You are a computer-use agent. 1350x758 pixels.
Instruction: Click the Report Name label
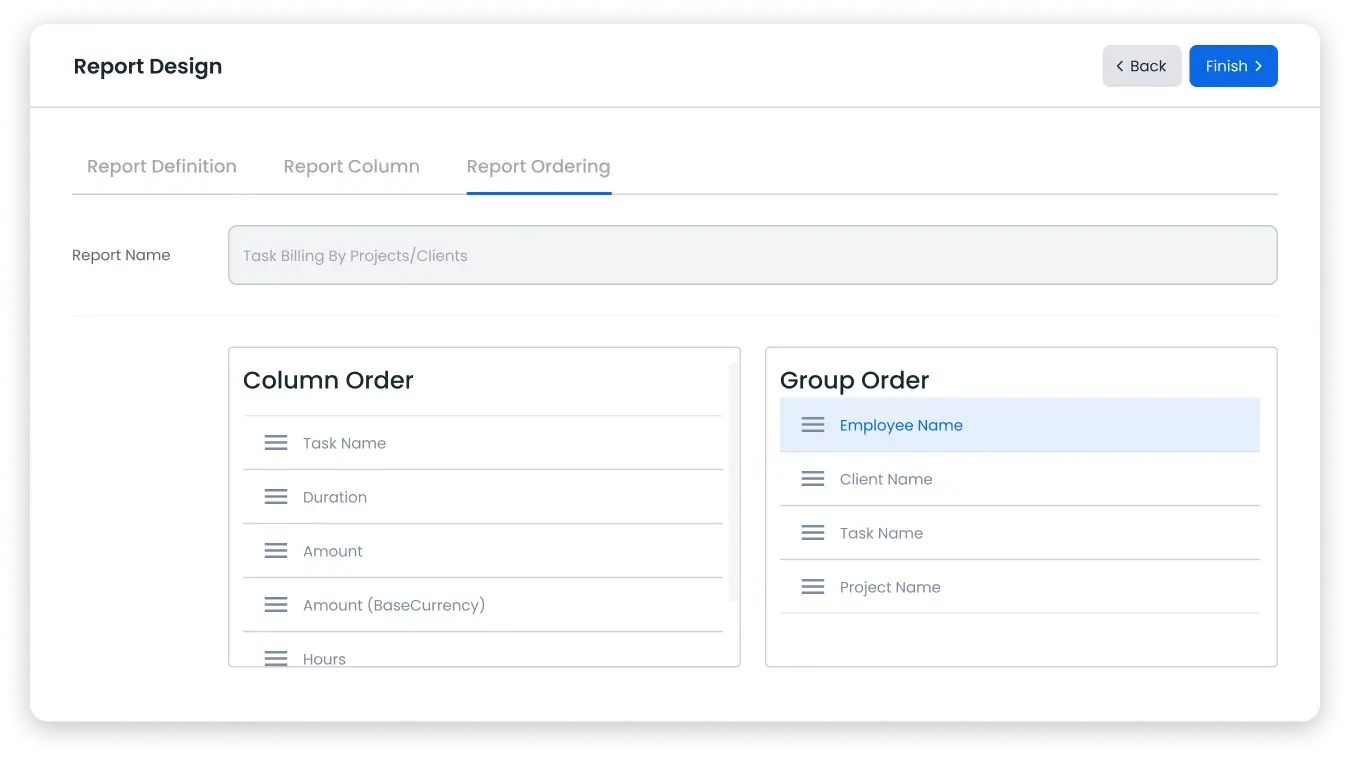tap(121, 255)
